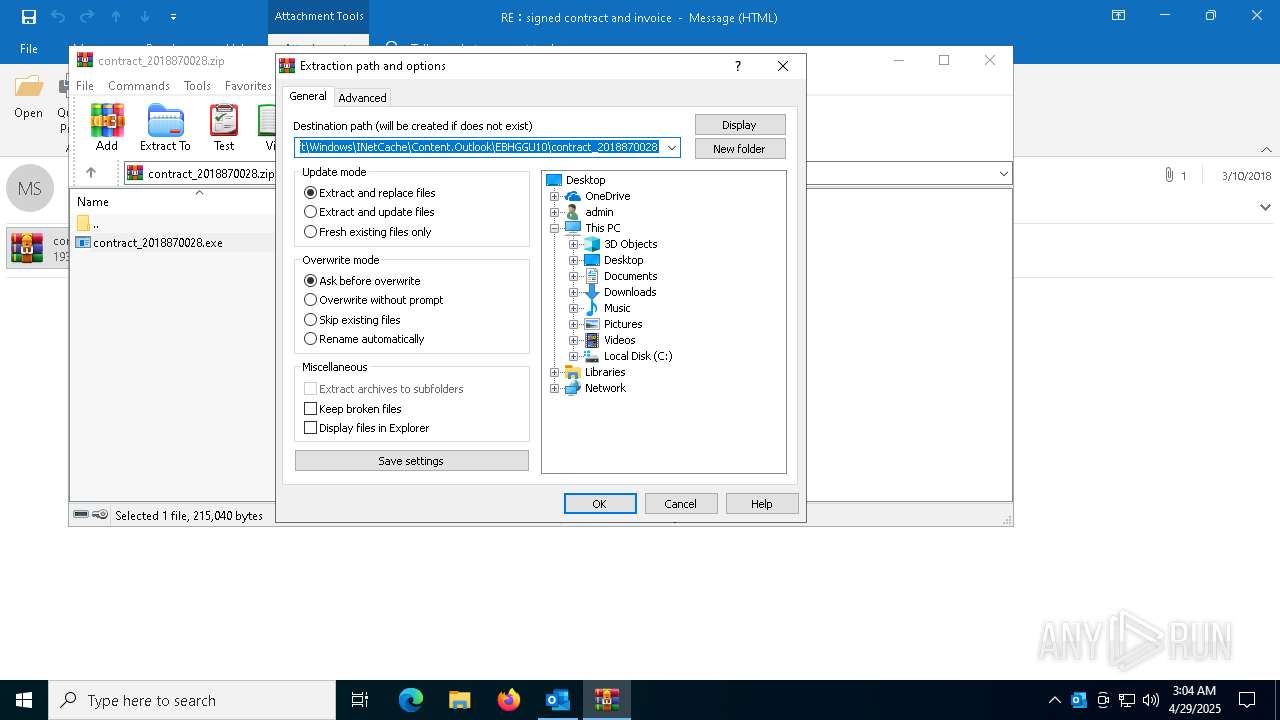The width and height of the screenshot is (1280, 720).
Task: Click the RAR attachment icon in the email
Action: point(26,248)
